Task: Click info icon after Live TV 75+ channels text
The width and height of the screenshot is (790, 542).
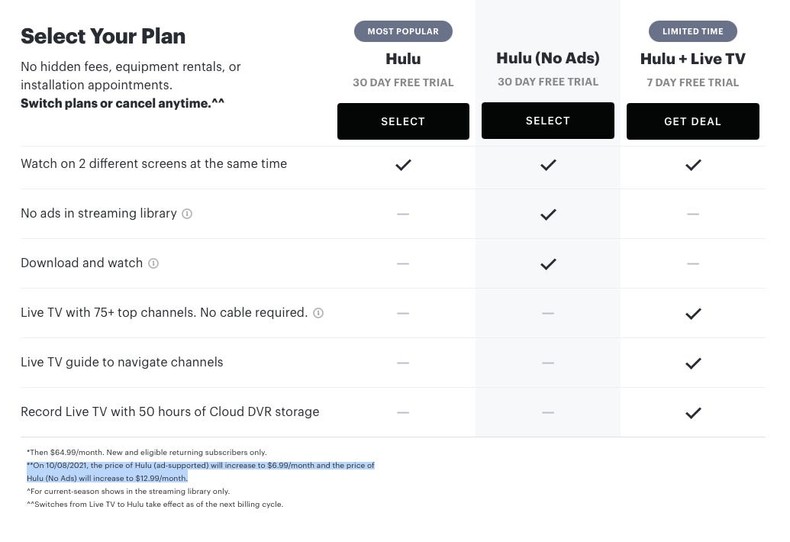Action: coord(318,313)
